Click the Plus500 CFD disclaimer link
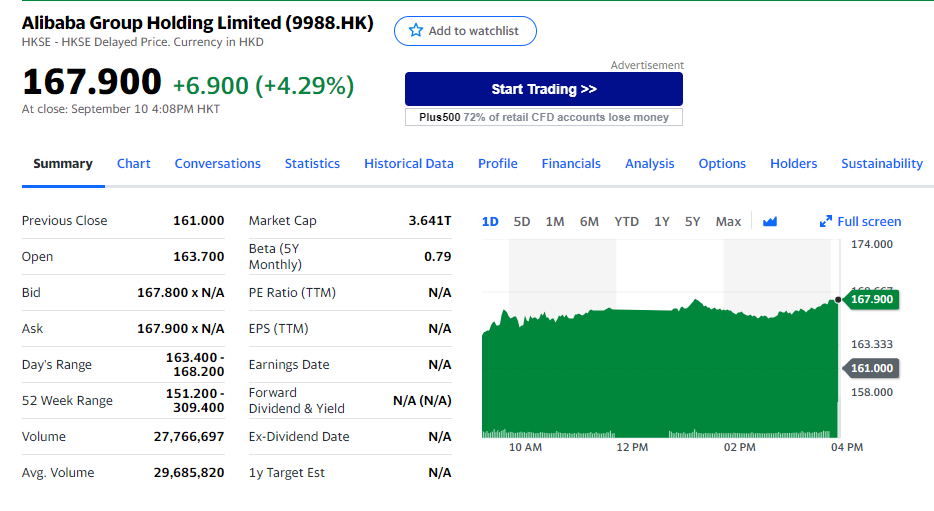The image size is (934, 511). [x=544, y=118]
